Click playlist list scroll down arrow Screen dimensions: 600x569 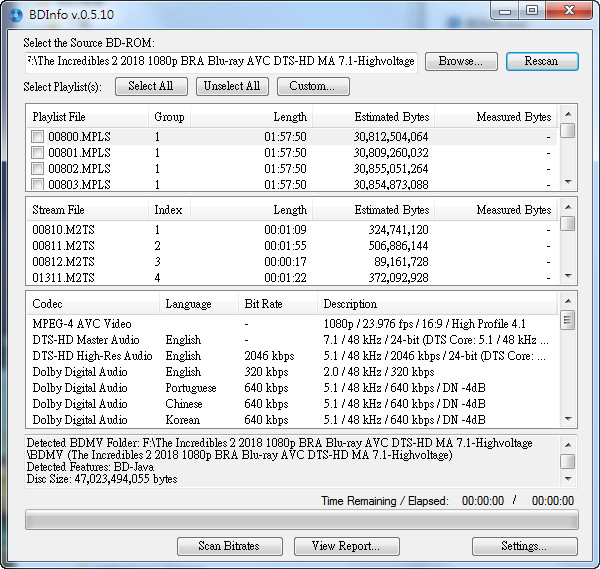click(568, 182)
